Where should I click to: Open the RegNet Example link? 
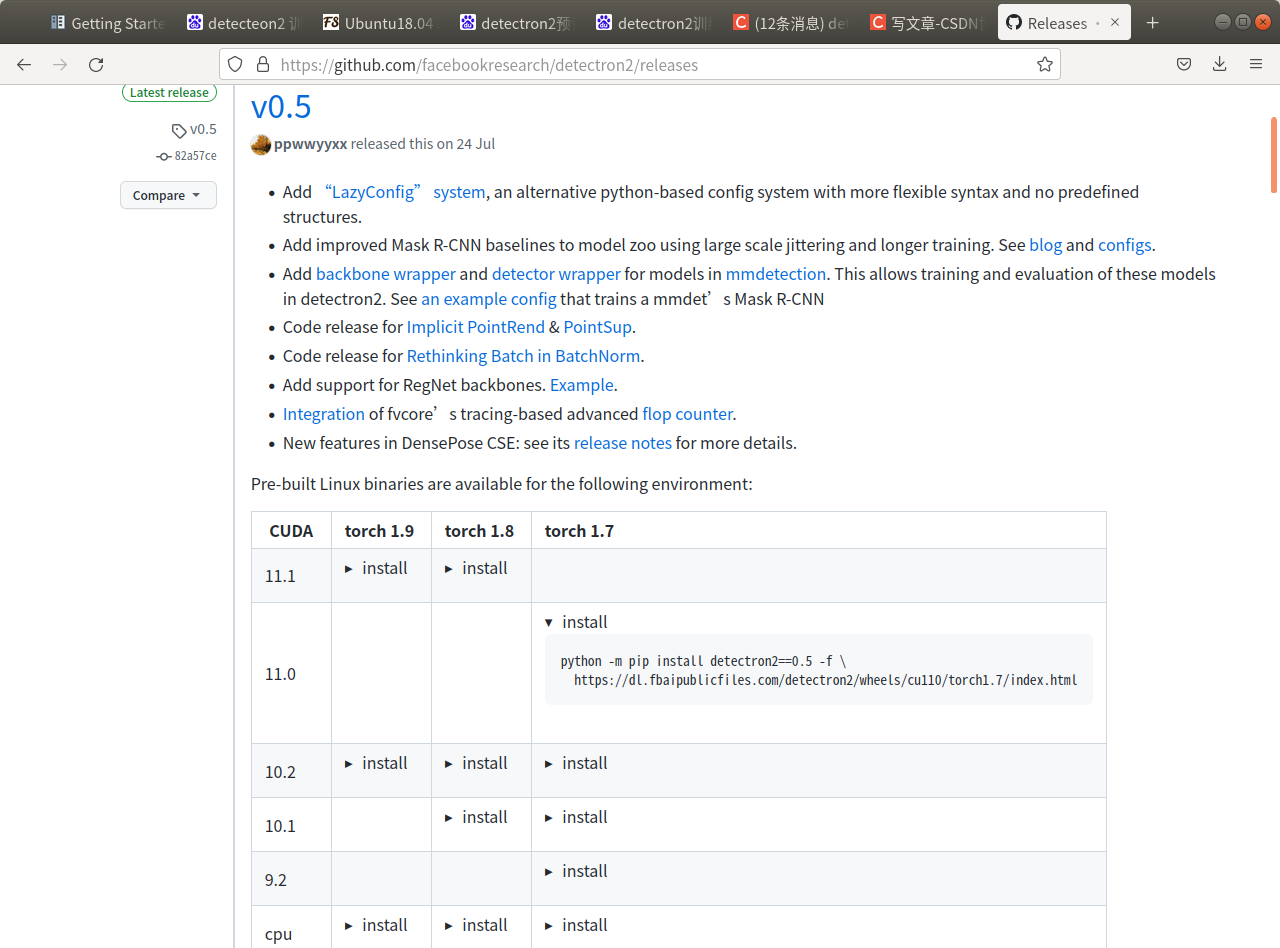click(x=582, y=385)
